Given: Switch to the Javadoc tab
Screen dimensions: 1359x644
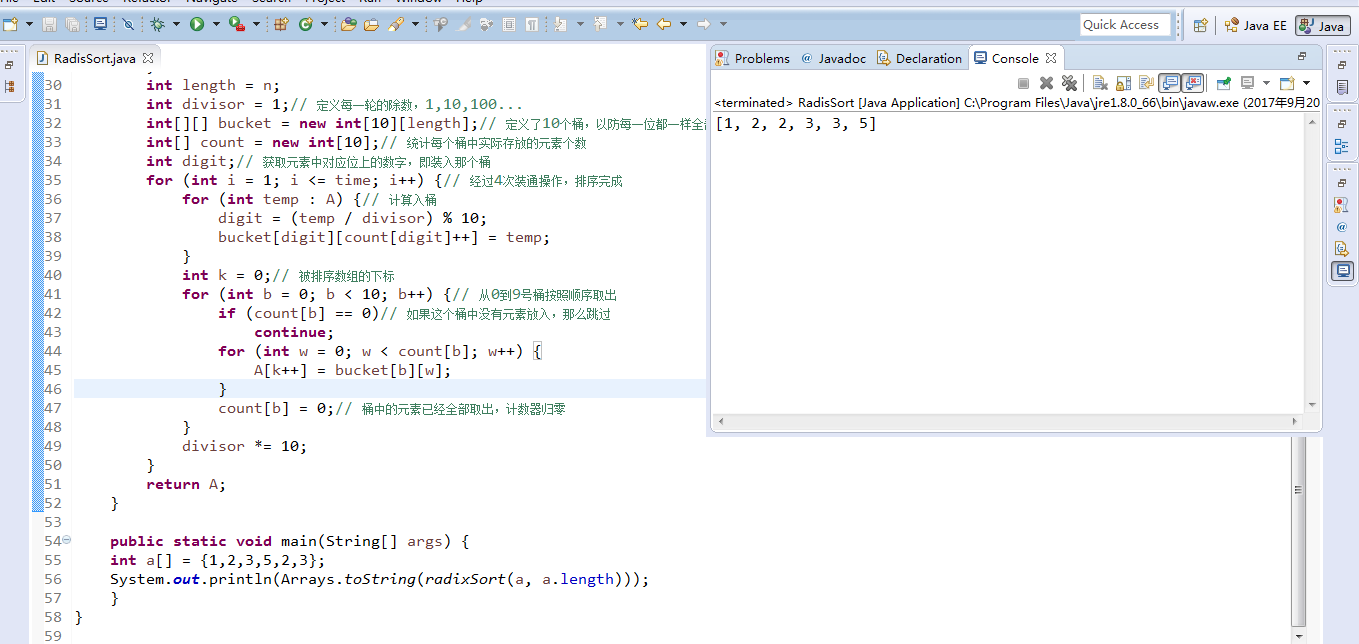Looking at the screenshot, I should (834, 58).
